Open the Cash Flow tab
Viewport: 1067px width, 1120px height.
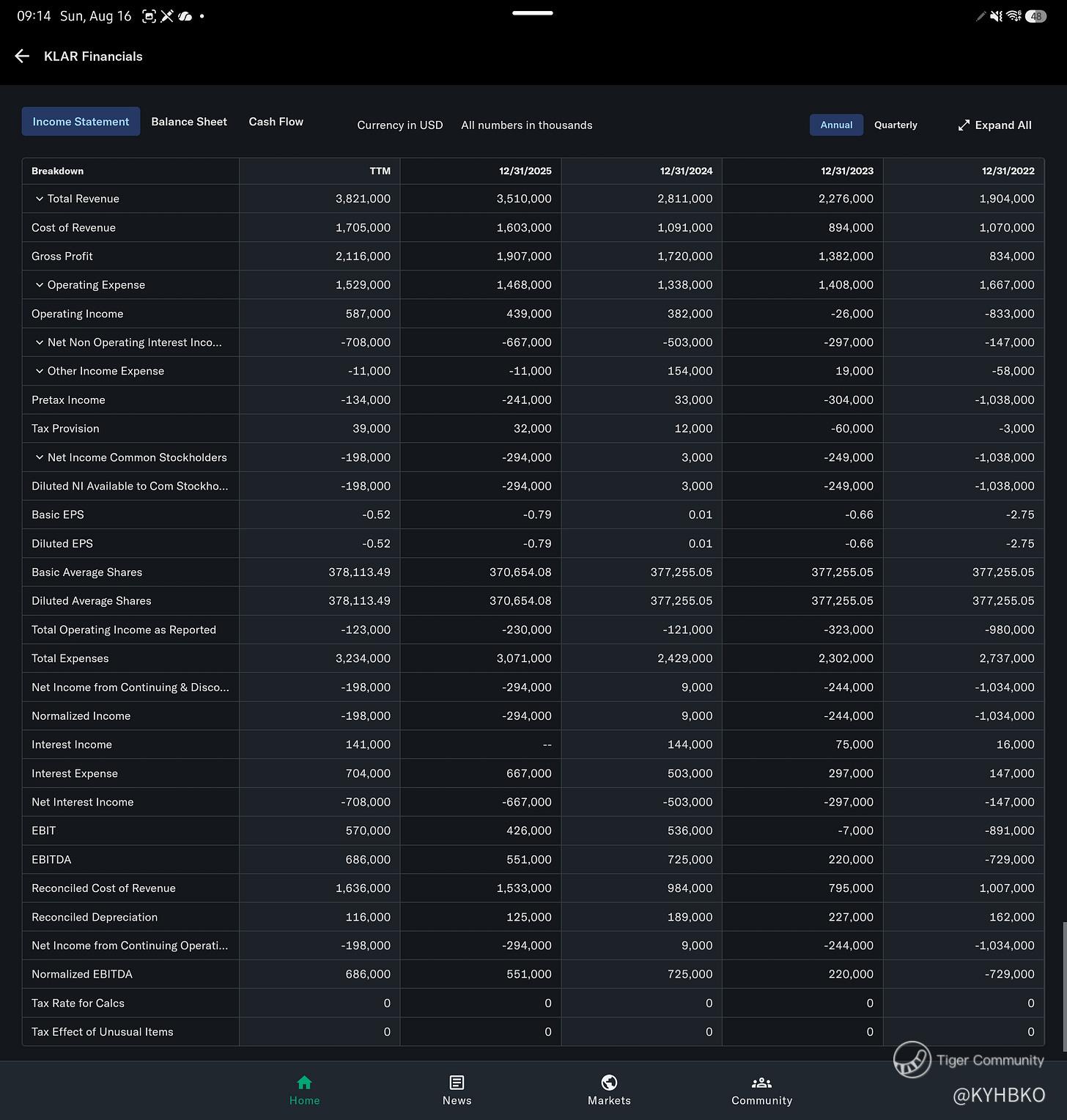[276, 122]
